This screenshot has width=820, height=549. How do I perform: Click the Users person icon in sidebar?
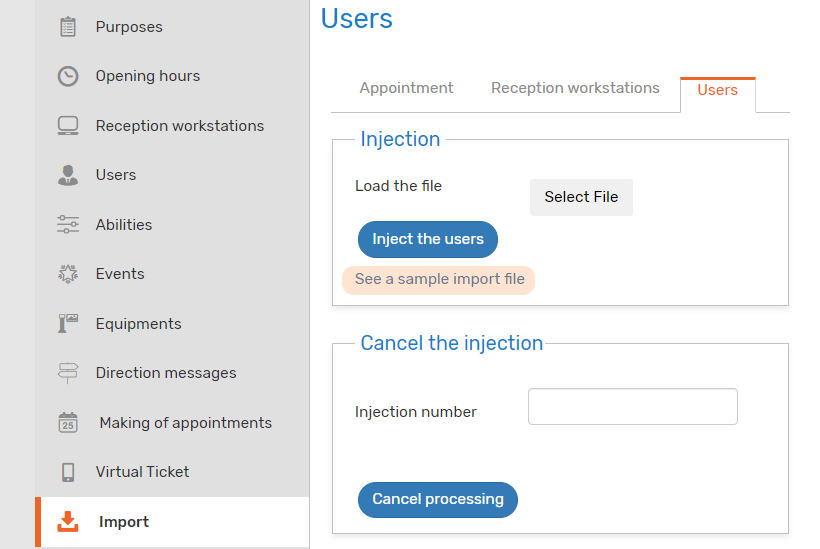67,175
